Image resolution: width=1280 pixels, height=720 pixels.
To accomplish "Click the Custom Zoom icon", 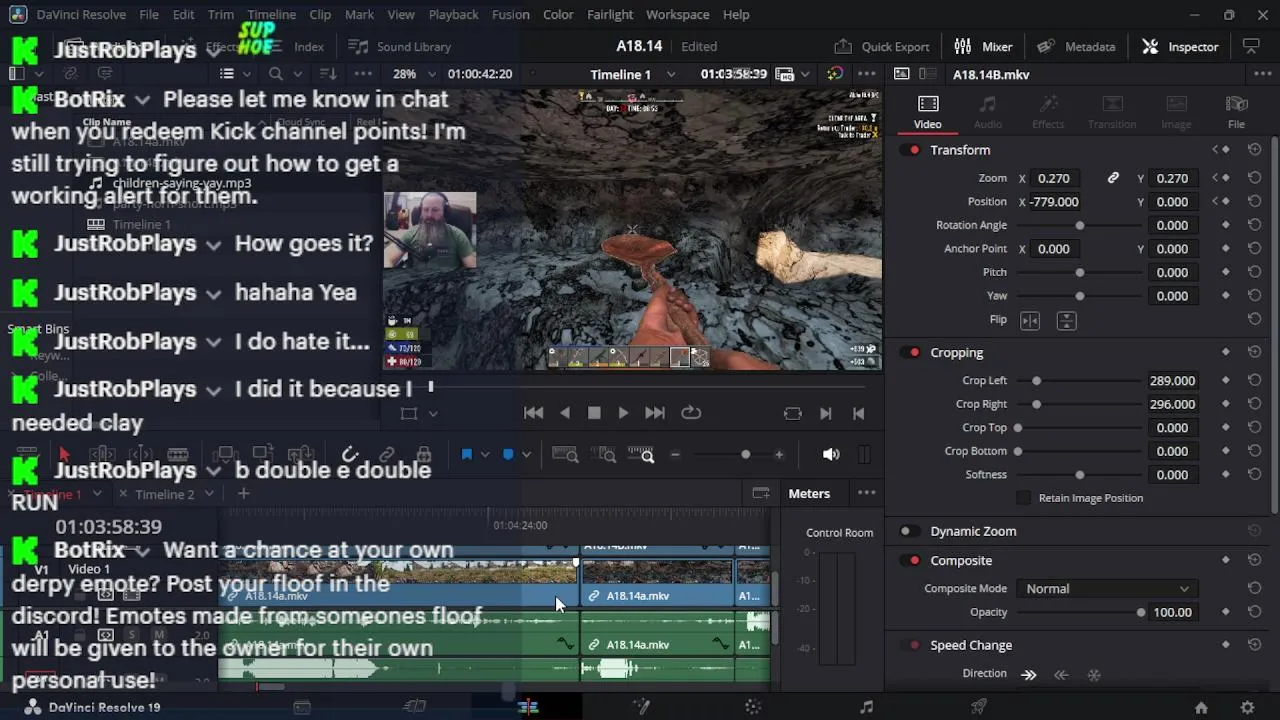I will [641, 455].
